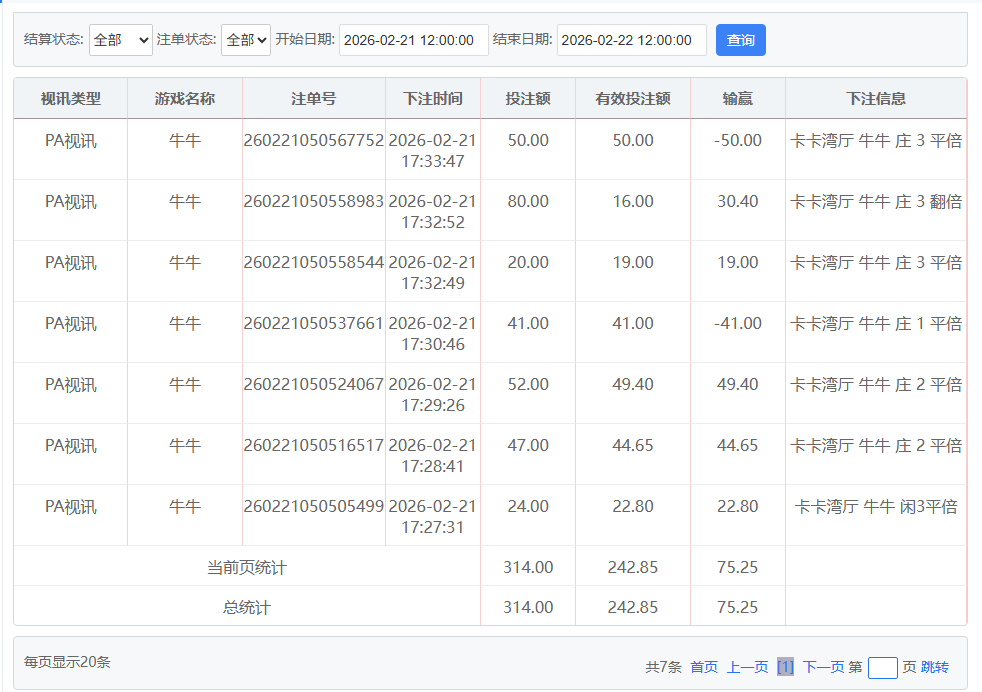
Task: Go to 首页 in pagination
Action: pyautogui.click(x=704, y=667)
